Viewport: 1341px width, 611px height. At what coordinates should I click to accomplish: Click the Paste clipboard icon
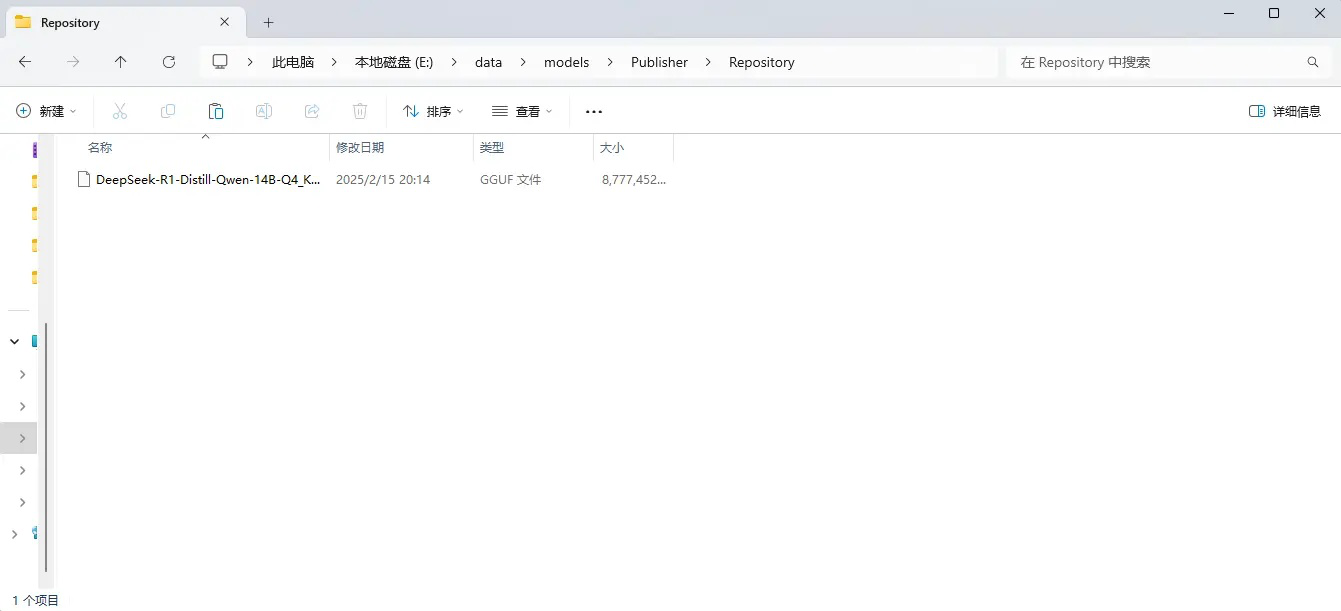216,111
